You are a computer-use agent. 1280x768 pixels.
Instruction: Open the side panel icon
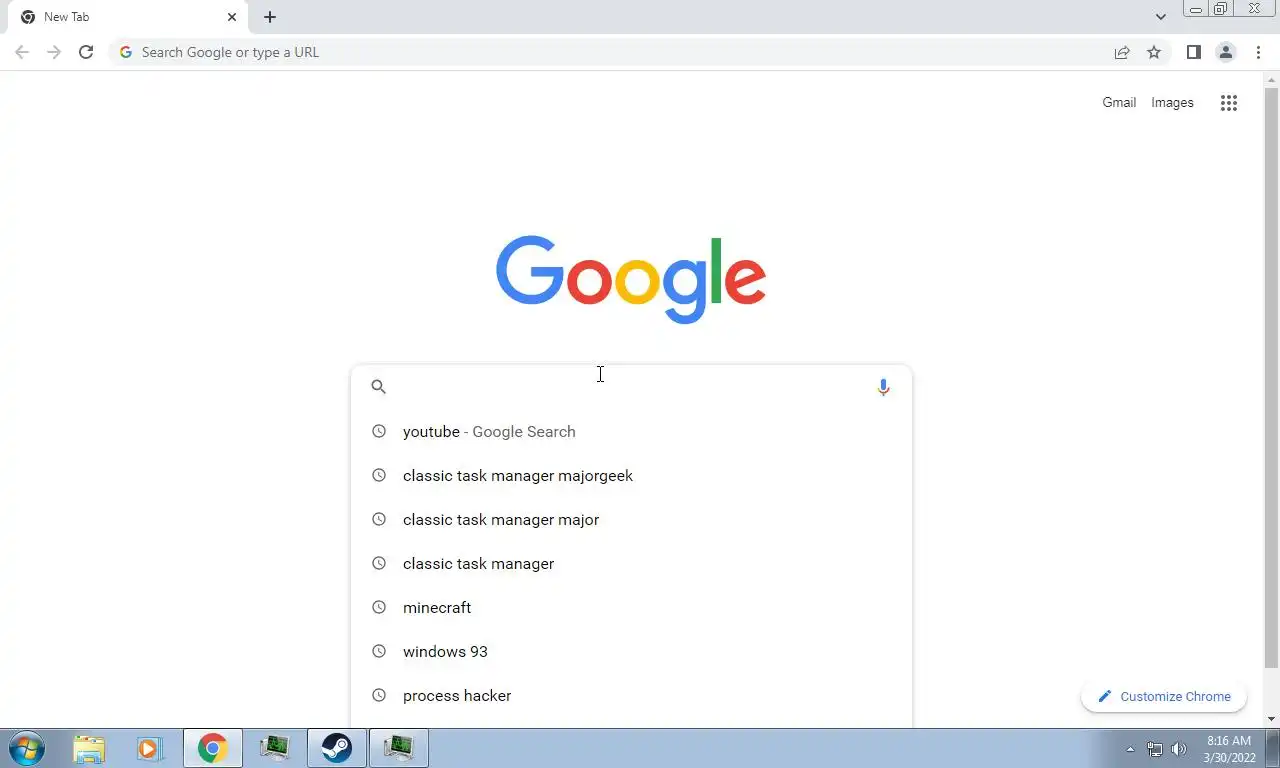(x=1193, y=52)
